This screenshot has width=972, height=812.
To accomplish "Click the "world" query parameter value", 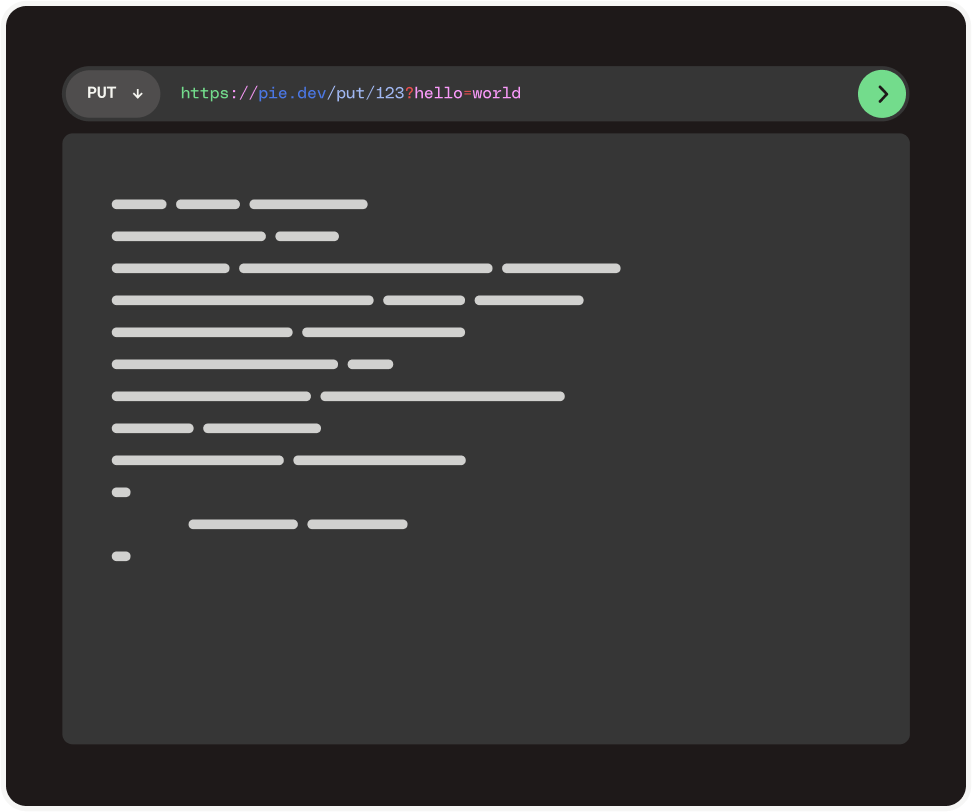I will (496, 93).
